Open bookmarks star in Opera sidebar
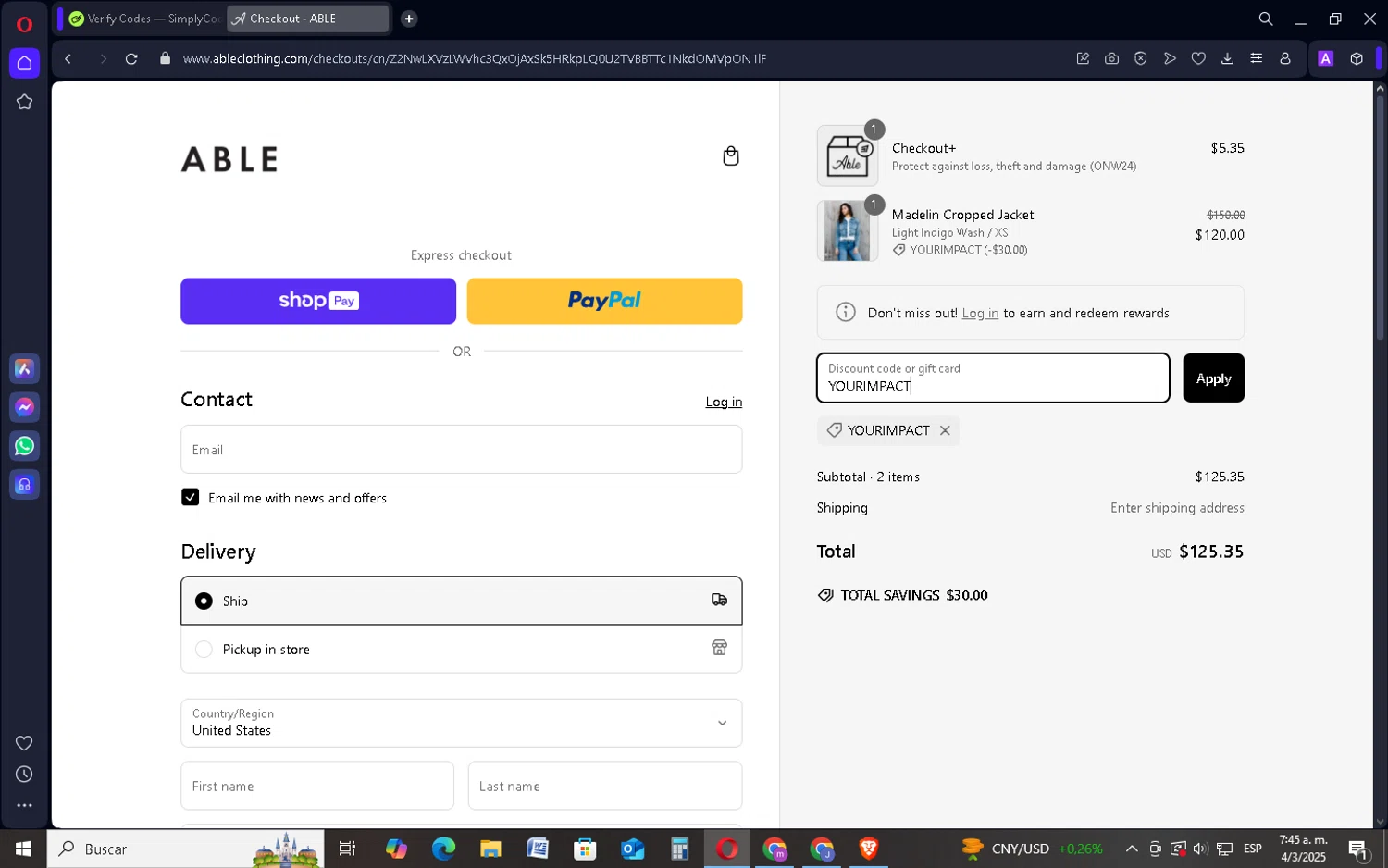Viewport: 1388px width, 868px height. coord(25,102)
